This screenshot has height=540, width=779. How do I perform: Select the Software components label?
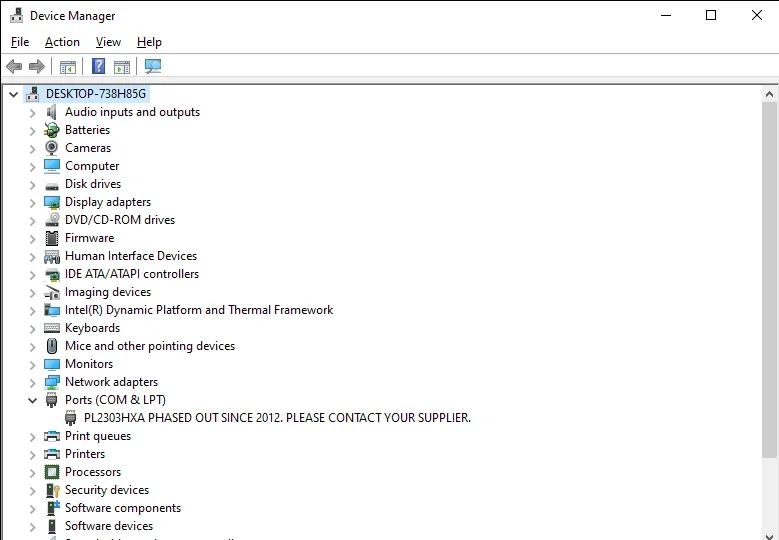point(123,508)
